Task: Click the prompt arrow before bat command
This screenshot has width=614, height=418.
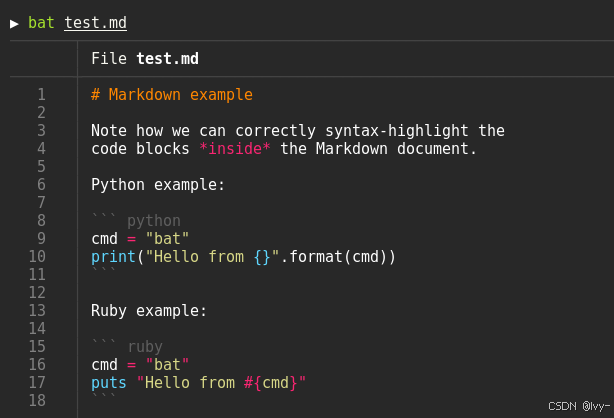Action: [14, 24]
